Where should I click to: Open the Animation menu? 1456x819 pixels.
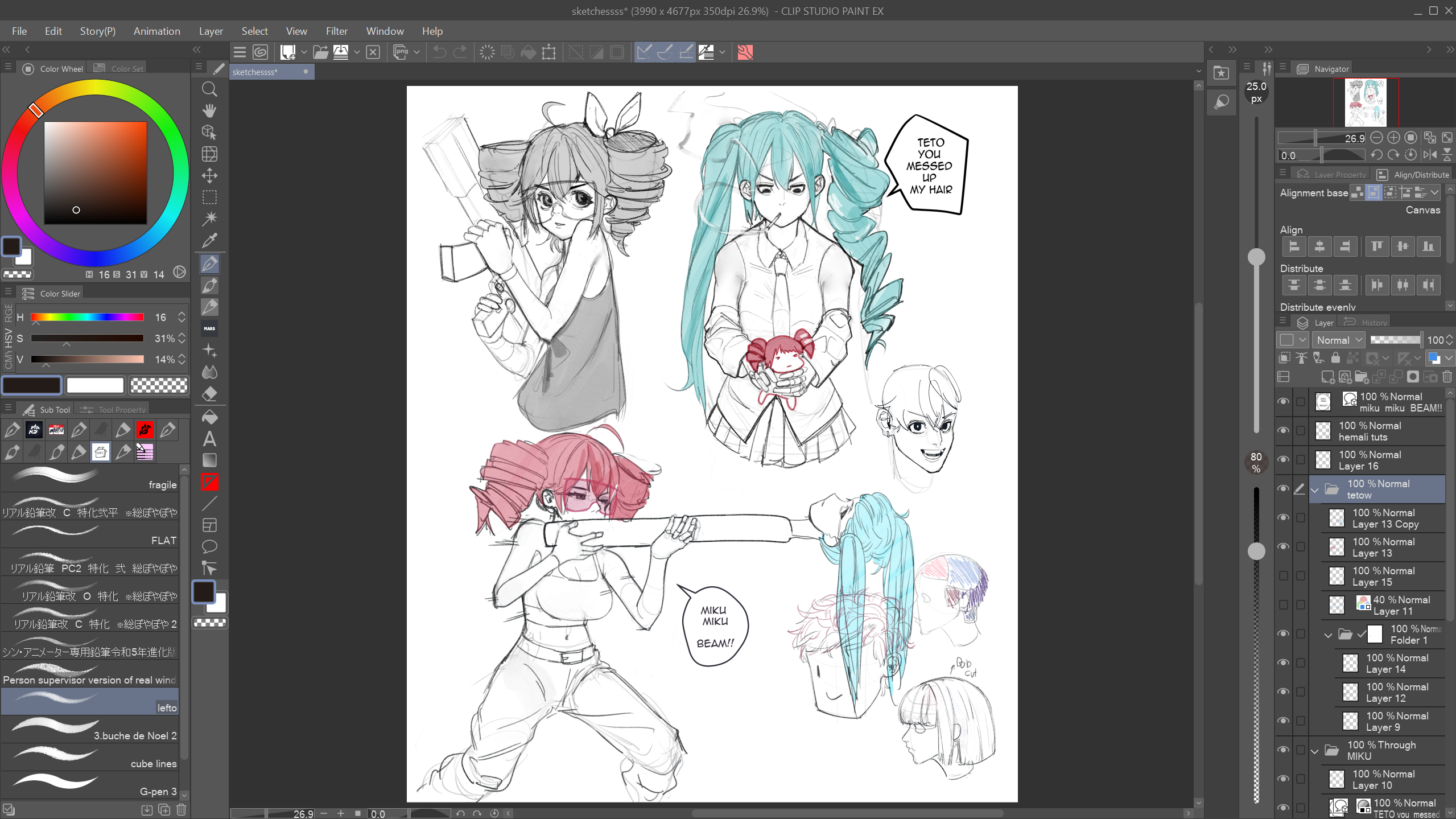pyautogui.click(x=156, y=31)
